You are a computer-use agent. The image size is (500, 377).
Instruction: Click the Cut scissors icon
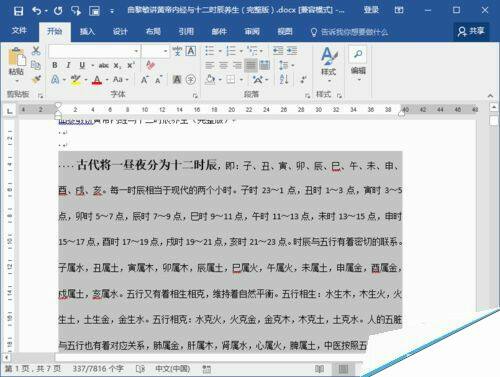tap(36, 51)
